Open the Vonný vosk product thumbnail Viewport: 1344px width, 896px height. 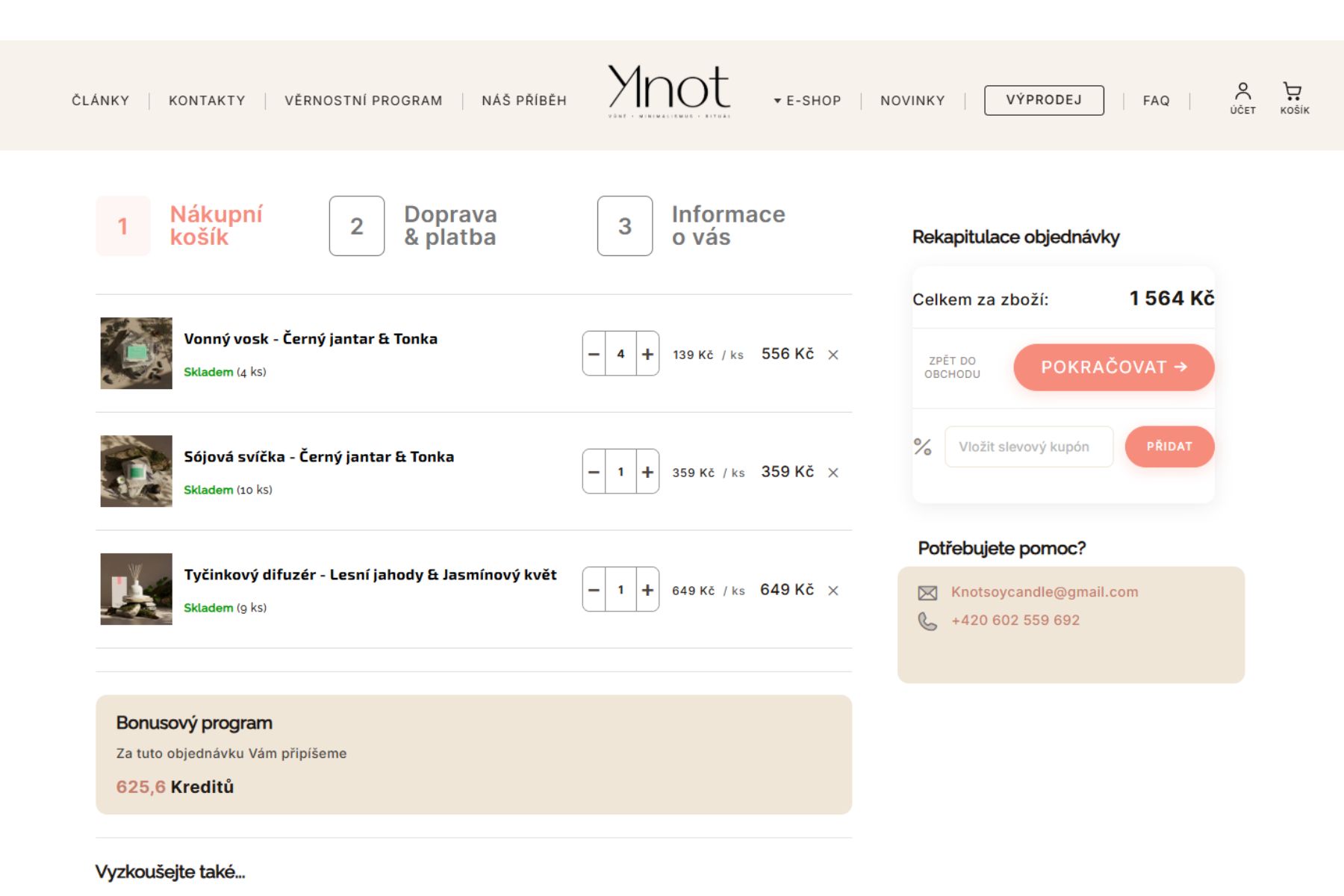coord(136,353)
